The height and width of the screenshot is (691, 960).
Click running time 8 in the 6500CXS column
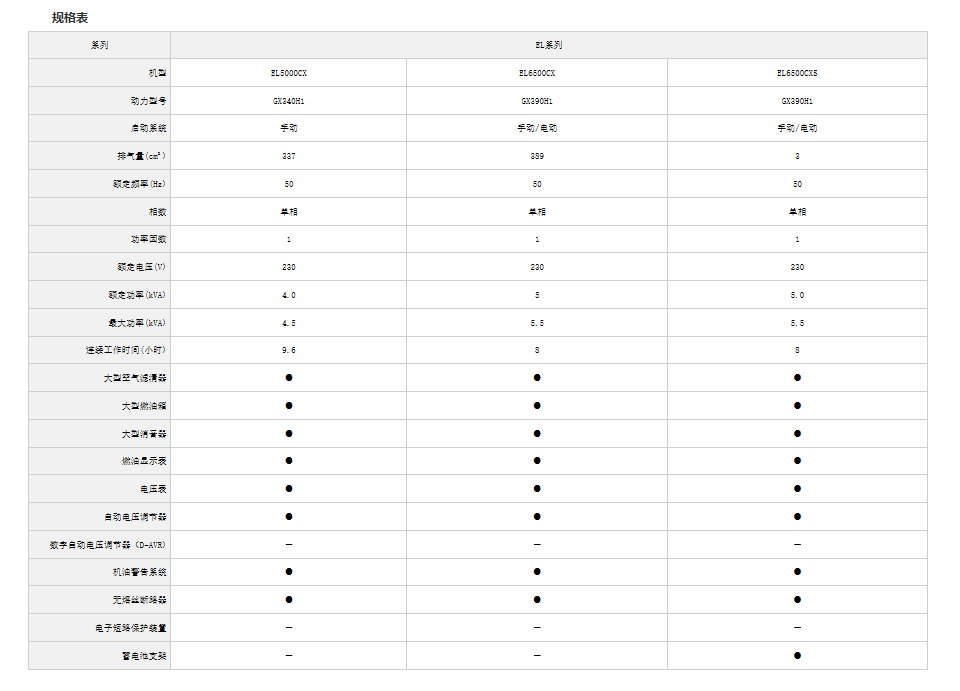click(797, 350)
